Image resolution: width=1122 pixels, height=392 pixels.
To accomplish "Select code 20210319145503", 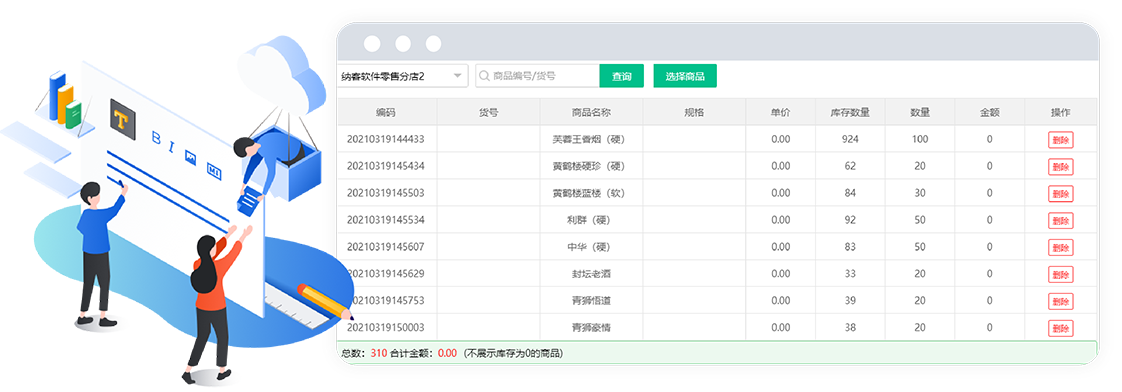I will pos(386,193).
